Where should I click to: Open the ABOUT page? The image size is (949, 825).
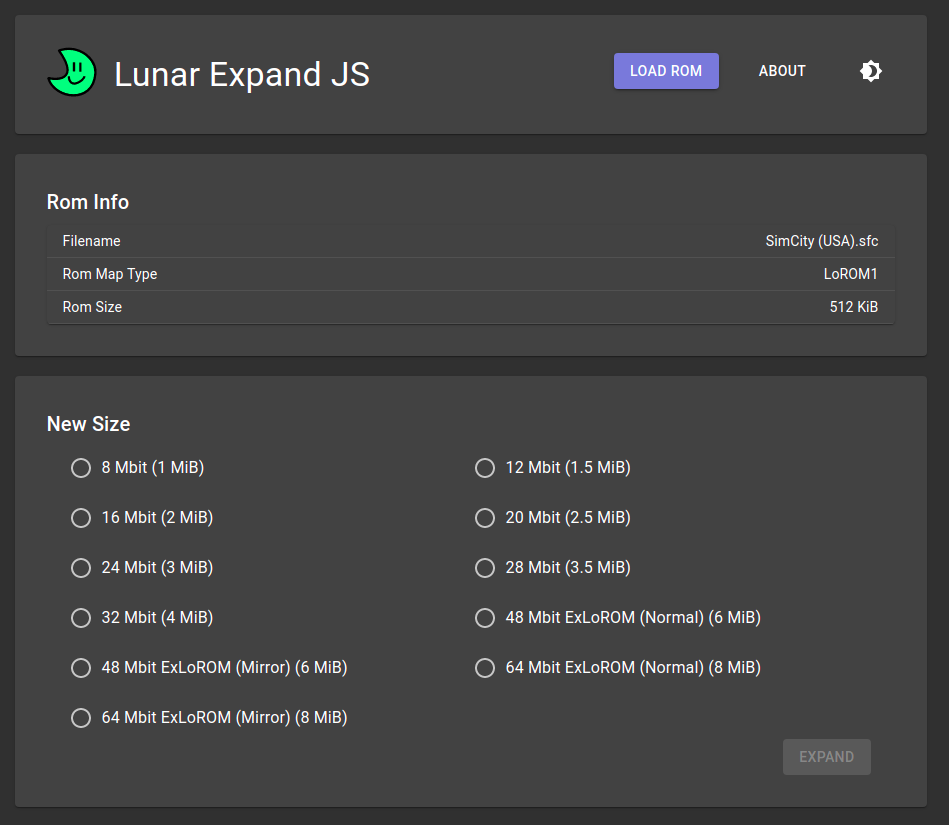781,71
